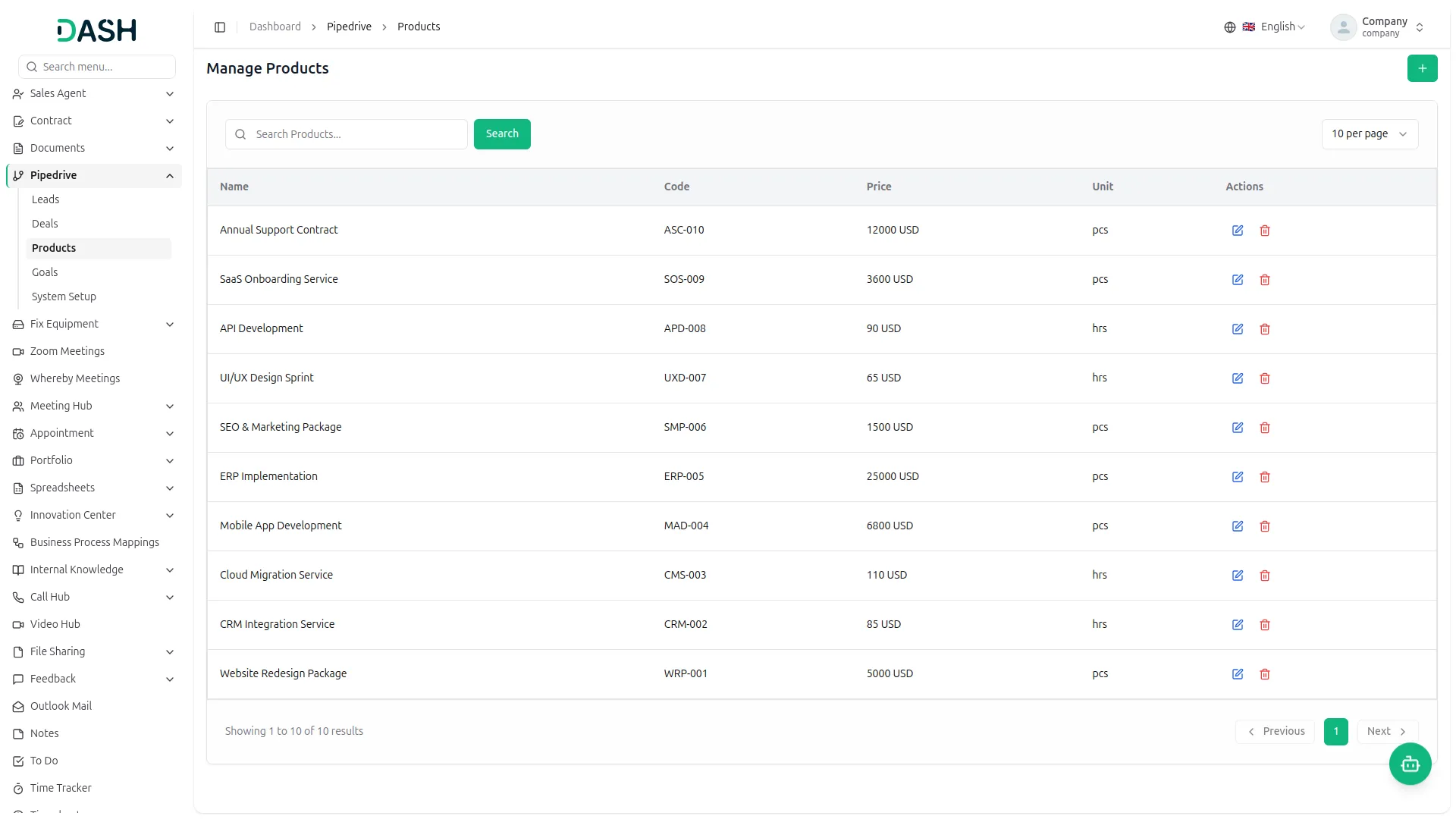Viewport: 1456px width, 819px height.
Task: Open Business Process Mappings
Action: (94, 542)
